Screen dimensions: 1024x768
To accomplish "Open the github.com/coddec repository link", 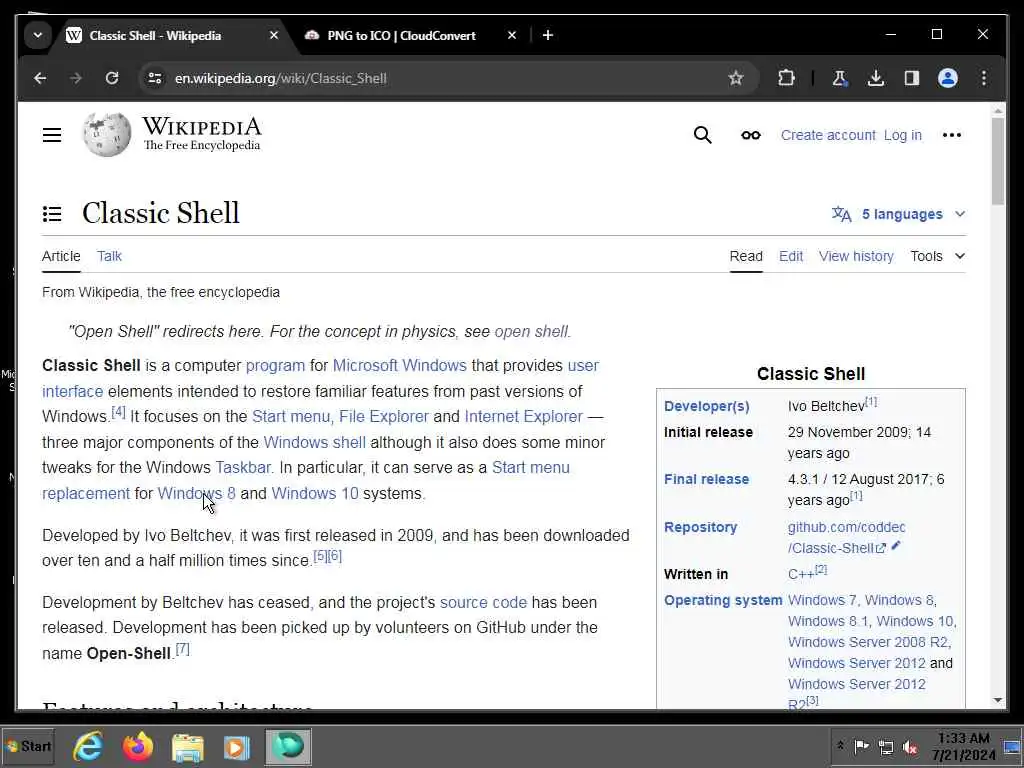I will [846, 537].
